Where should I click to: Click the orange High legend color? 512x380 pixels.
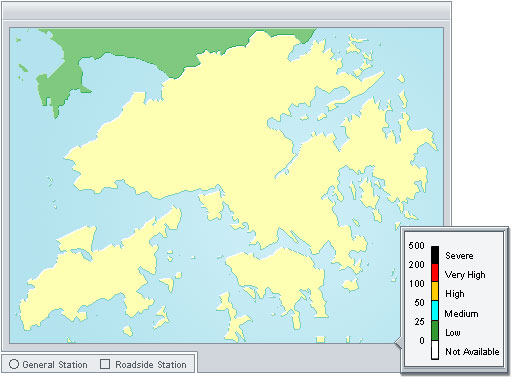(435, 291)
